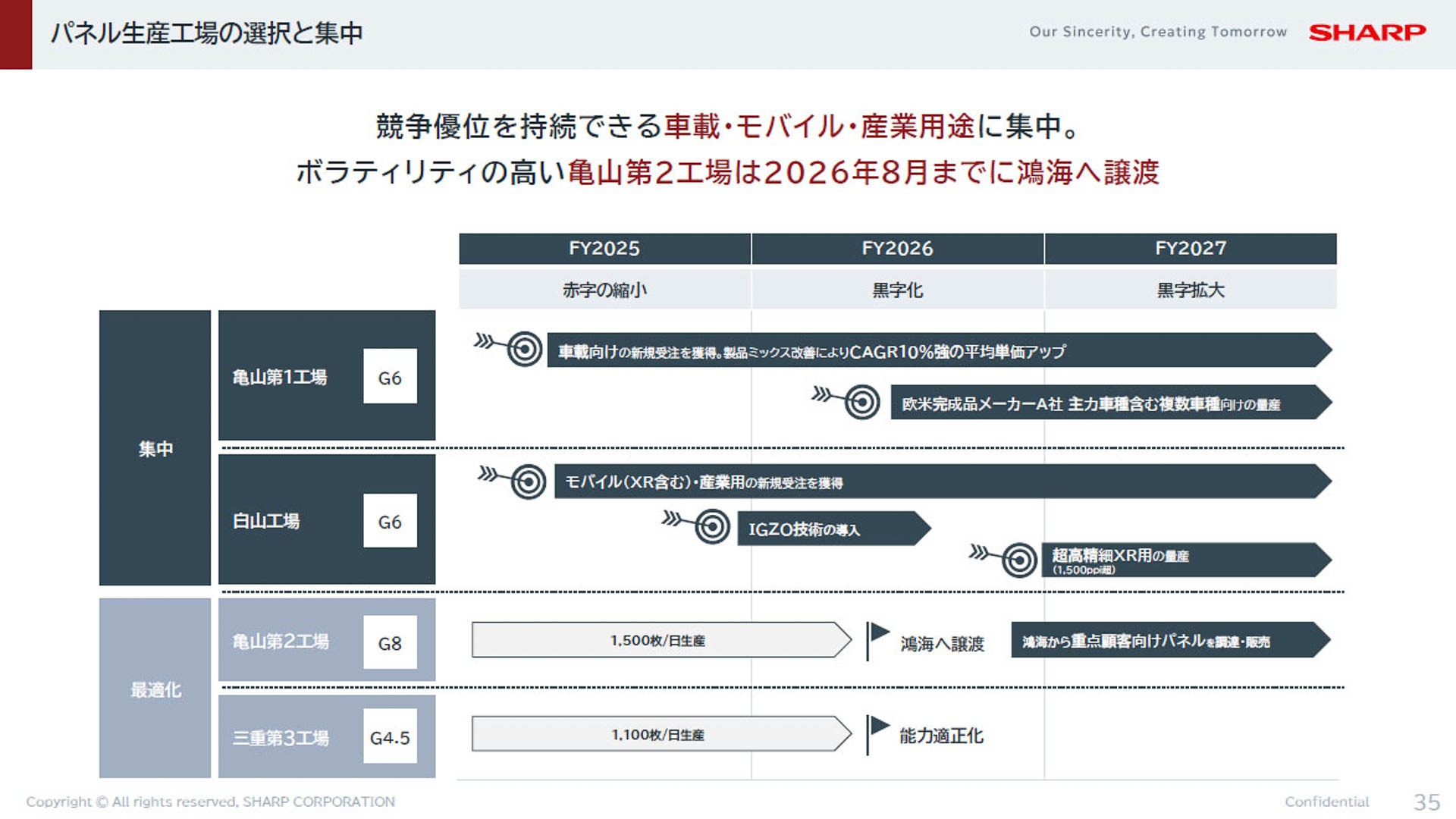This screenshot has width=1456, height=819.
Task: Click the copyright notice at bottom left
Action: 215,802
